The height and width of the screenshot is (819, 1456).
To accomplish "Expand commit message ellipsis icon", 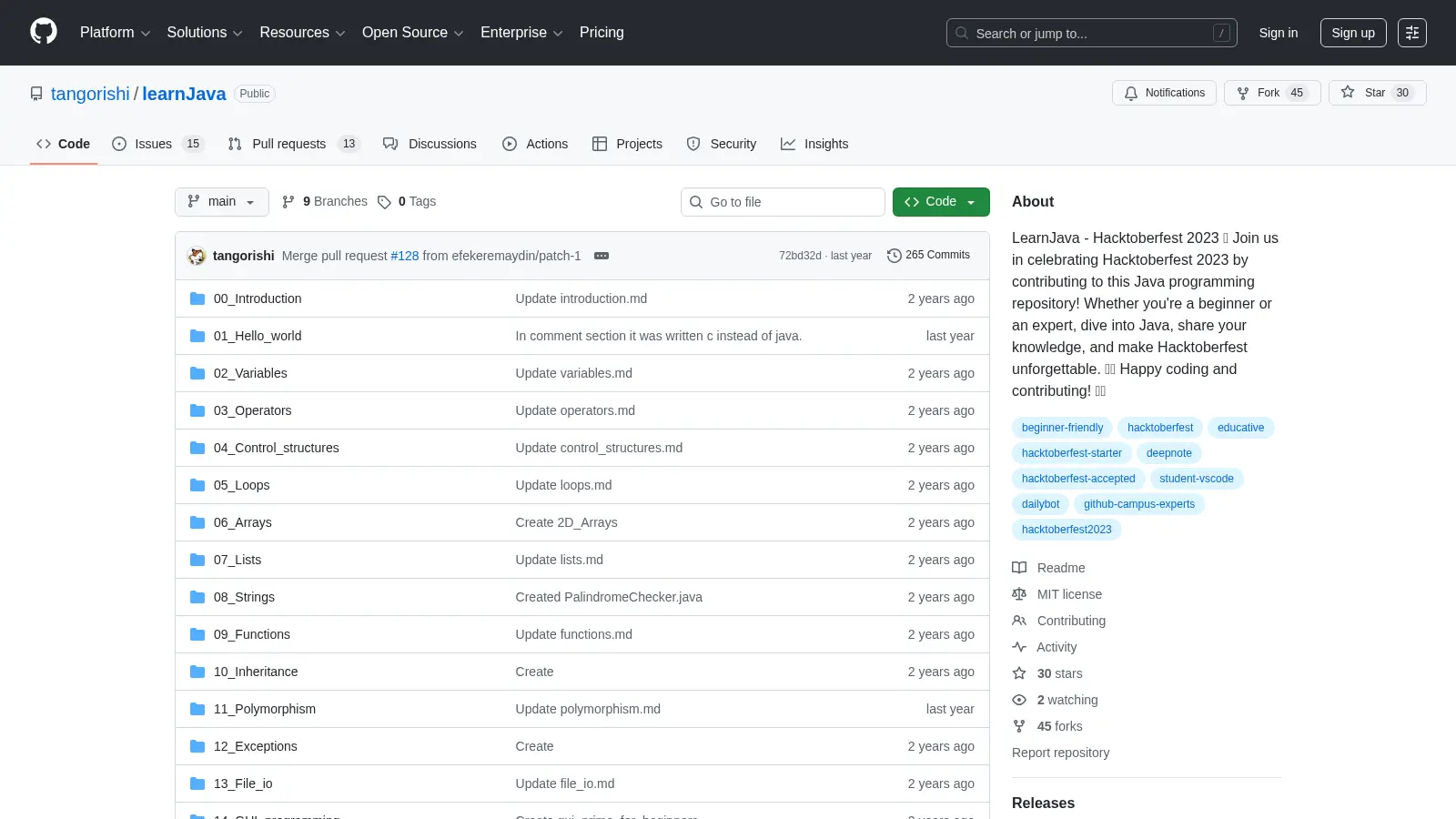I will click(x=602, y=256).
